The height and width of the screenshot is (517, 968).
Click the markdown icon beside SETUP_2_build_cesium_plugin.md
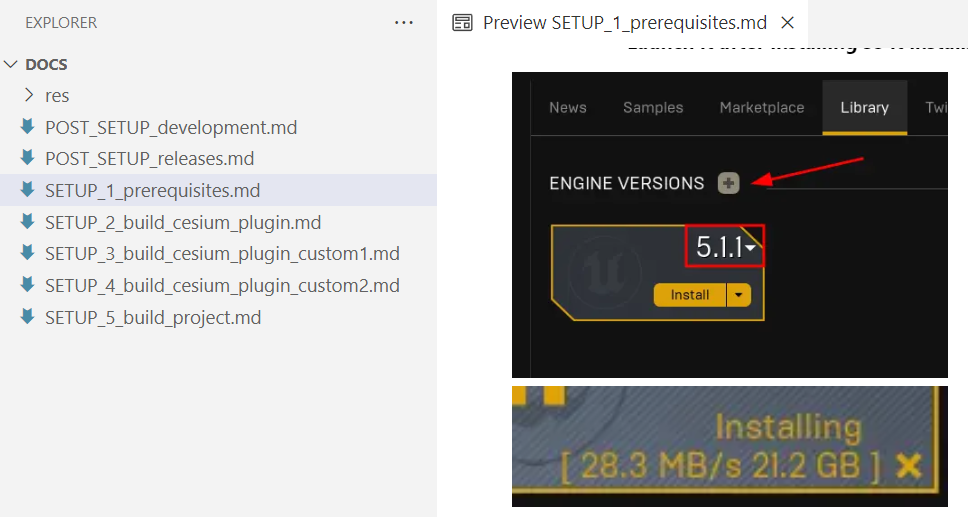27,222
